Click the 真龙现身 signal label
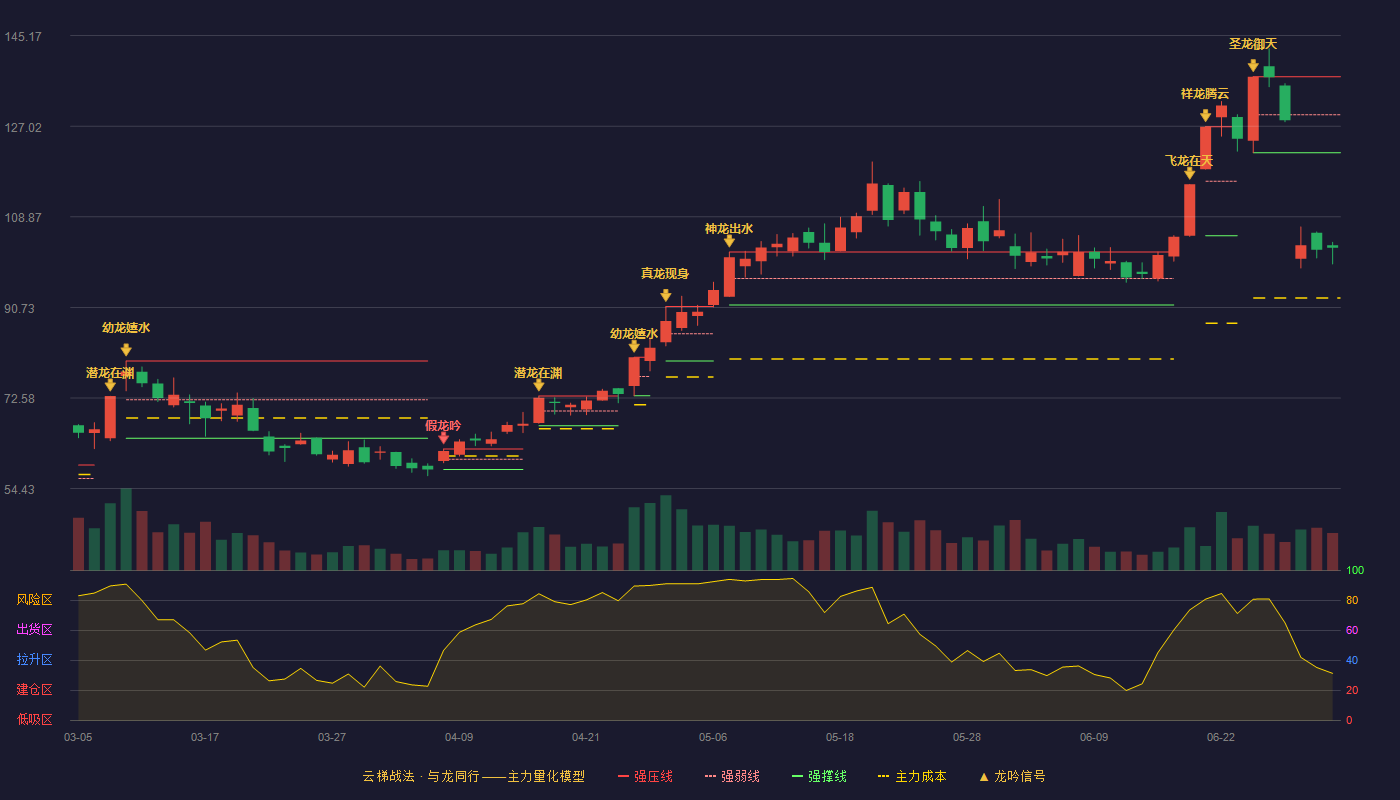This screenshot has width=1400, height=800. 665,274
